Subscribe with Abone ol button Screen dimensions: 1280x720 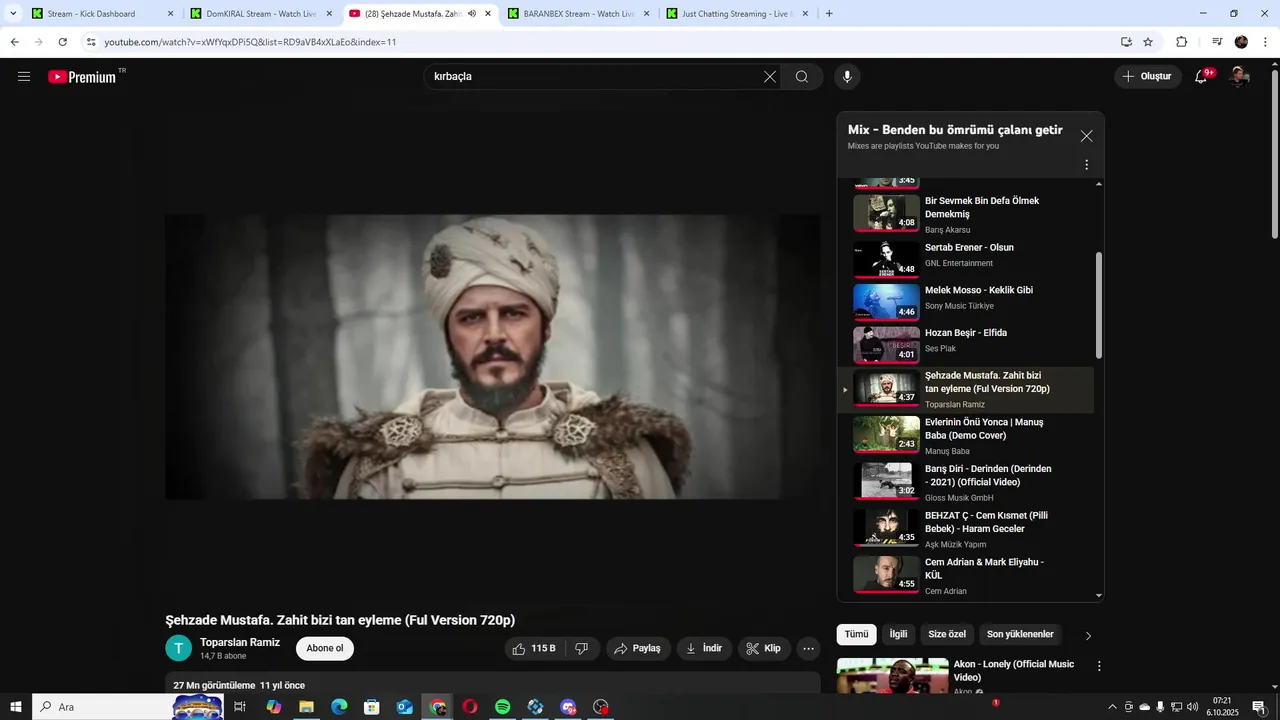coord(325,649)
